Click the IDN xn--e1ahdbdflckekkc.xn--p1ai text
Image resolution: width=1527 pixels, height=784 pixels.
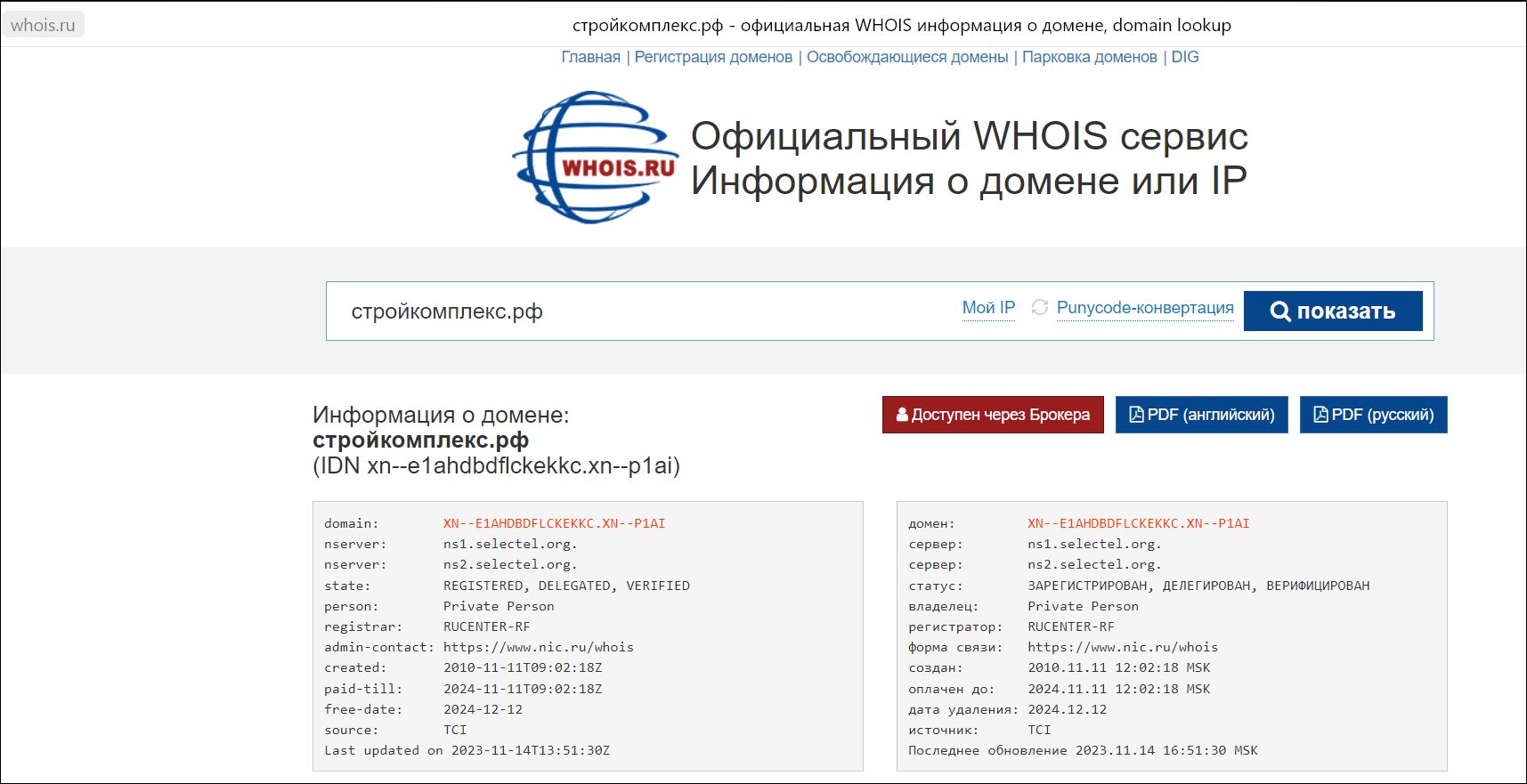click(x=496, y=465)
